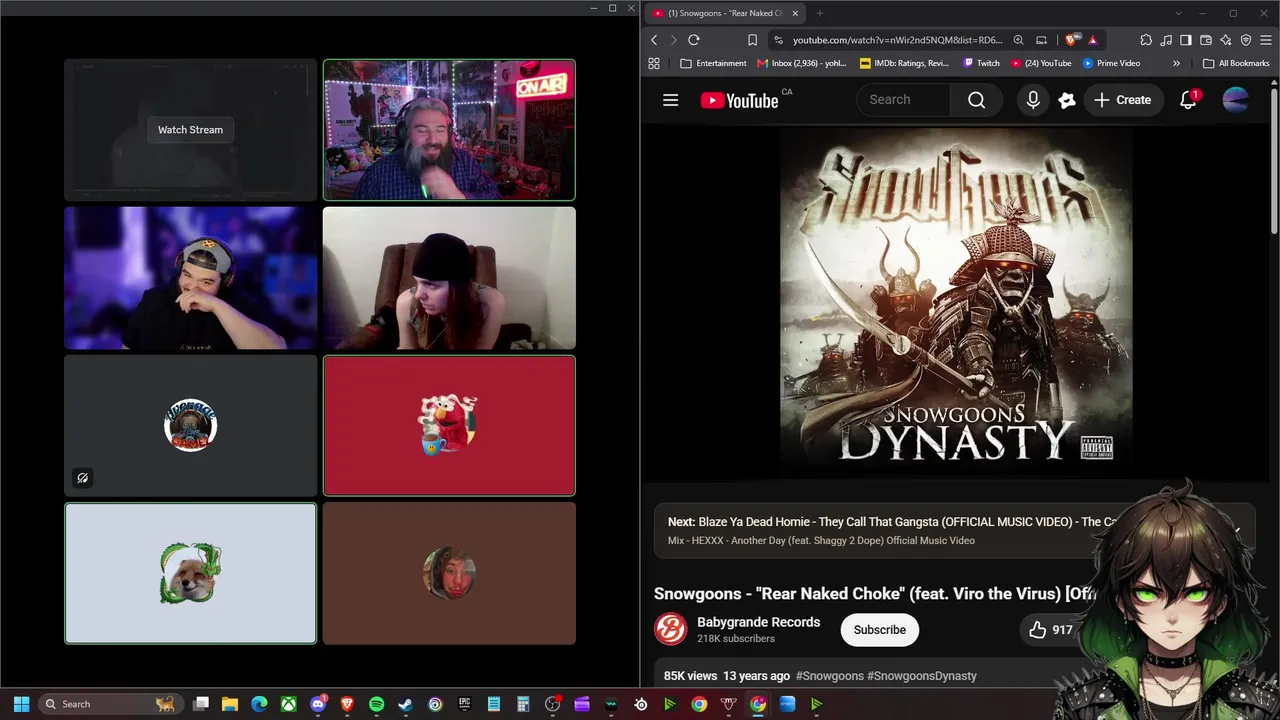Click the #SnowgoonsDynasty hashtag

point(922,676)
